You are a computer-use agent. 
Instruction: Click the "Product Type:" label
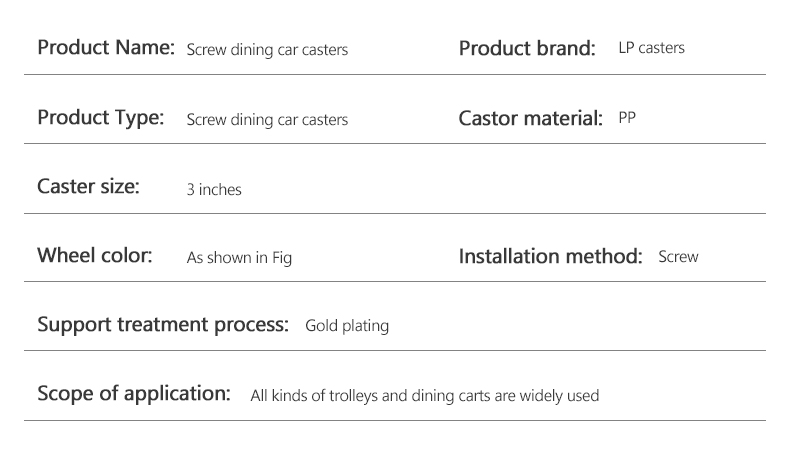tap(100, 118)
